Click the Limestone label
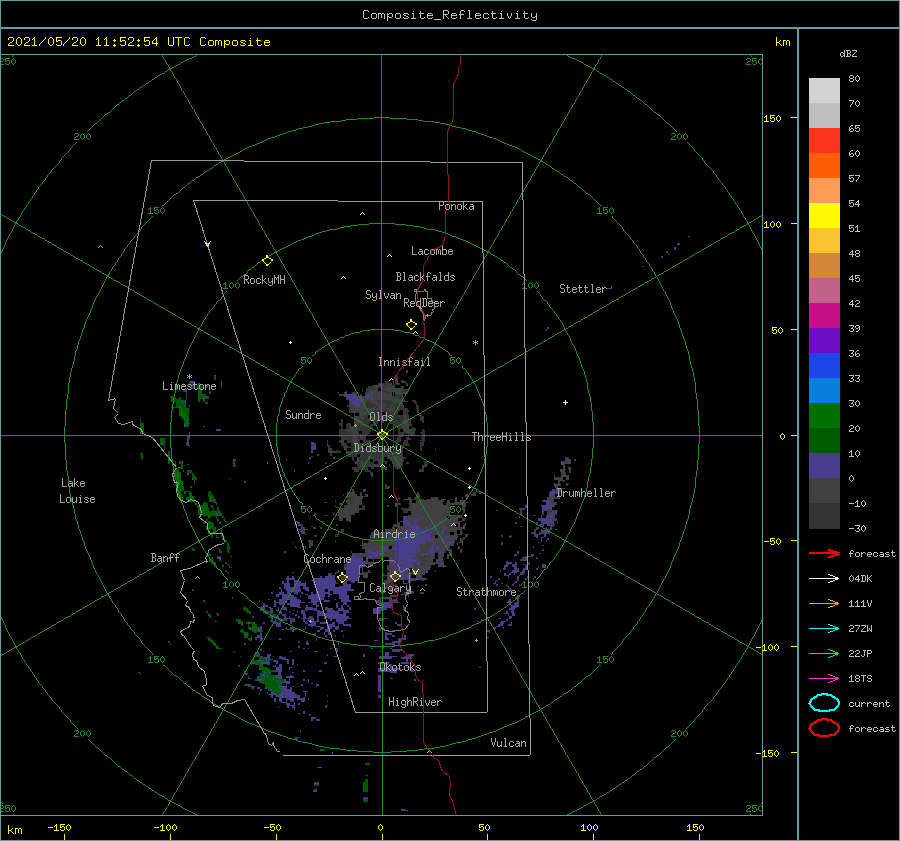Viewport: 900px width, 841px height. click(x=189, y=386)
